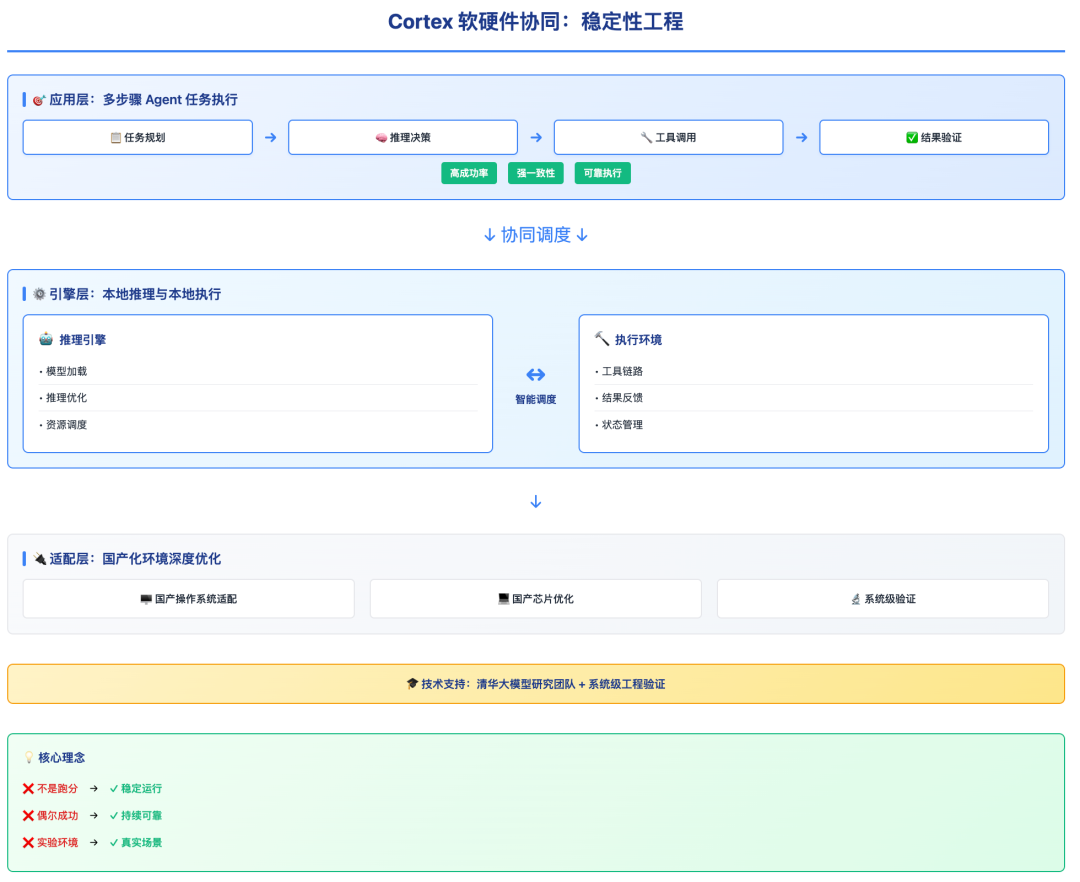Viewport: 1080px width, 882px height.
Task: Click the target icon beside 应用层
Action: [39, 100]
